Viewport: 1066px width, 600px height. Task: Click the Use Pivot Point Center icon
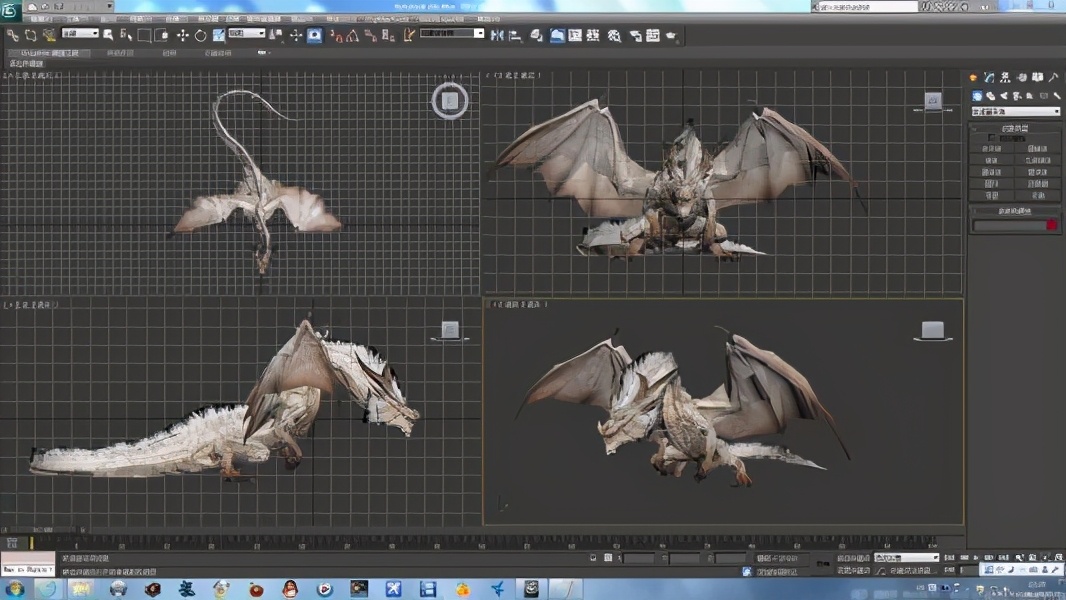coord(276,35)
